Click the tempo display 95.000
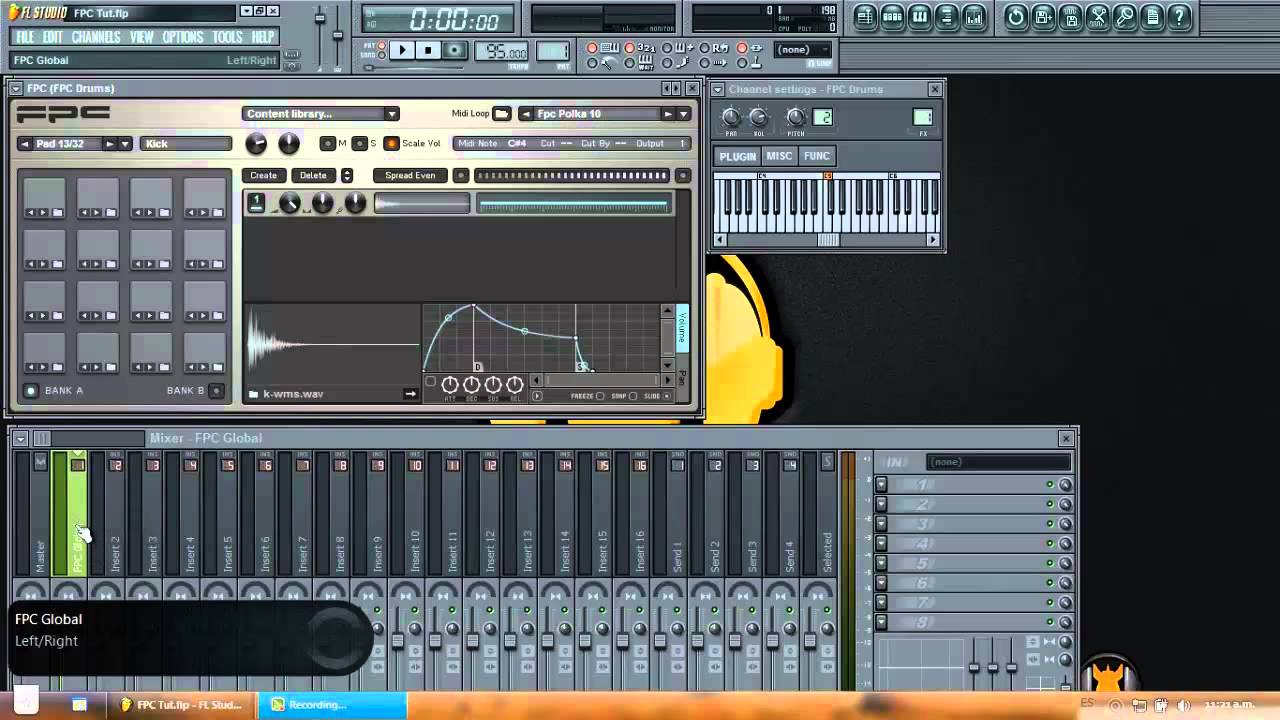Image resolution: width=1280 pixels, height=720 pixels. coord(502,52)
